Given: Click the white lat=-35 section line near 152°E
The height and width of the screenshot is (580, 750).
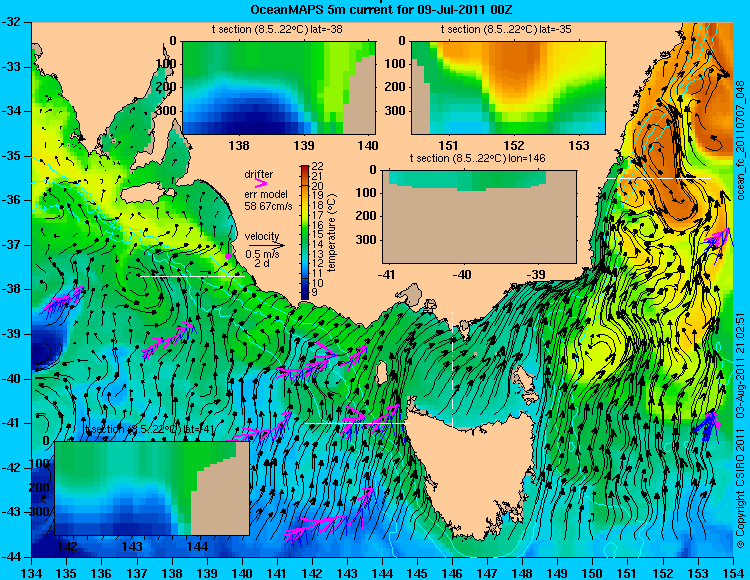Looking at the screenshot, I should point(659,178).
